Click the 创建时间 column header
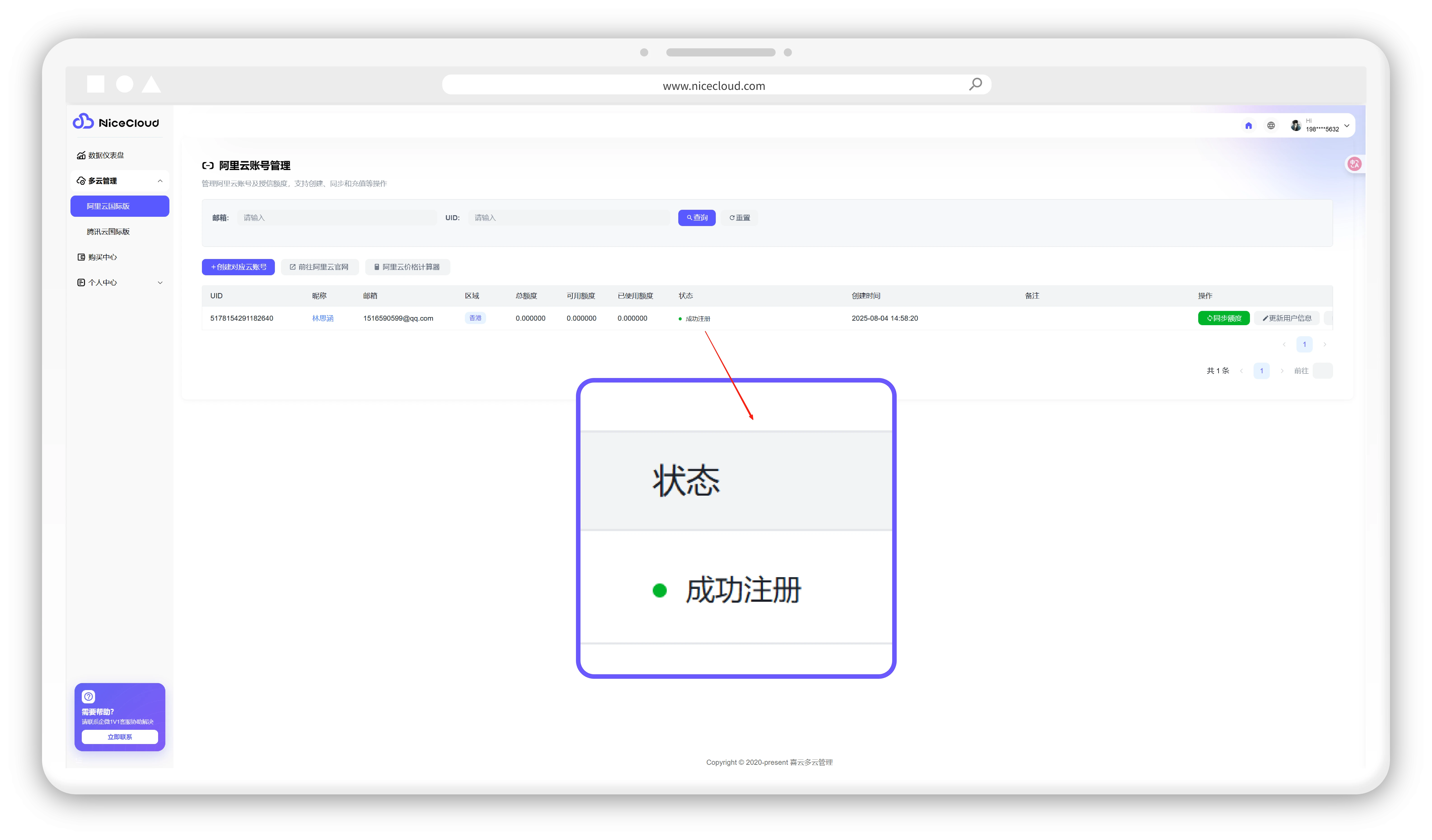Screen dimensions: 1432x840 pos(866,296)
